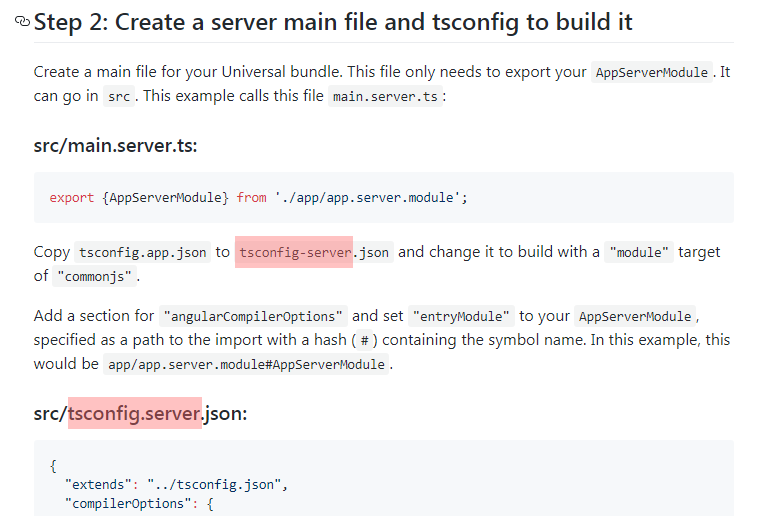This screenshot has height=516, width=781.
Task: Click the opening brace line of the JSON block
Action: pyautogui.click(x=53, y=466)
